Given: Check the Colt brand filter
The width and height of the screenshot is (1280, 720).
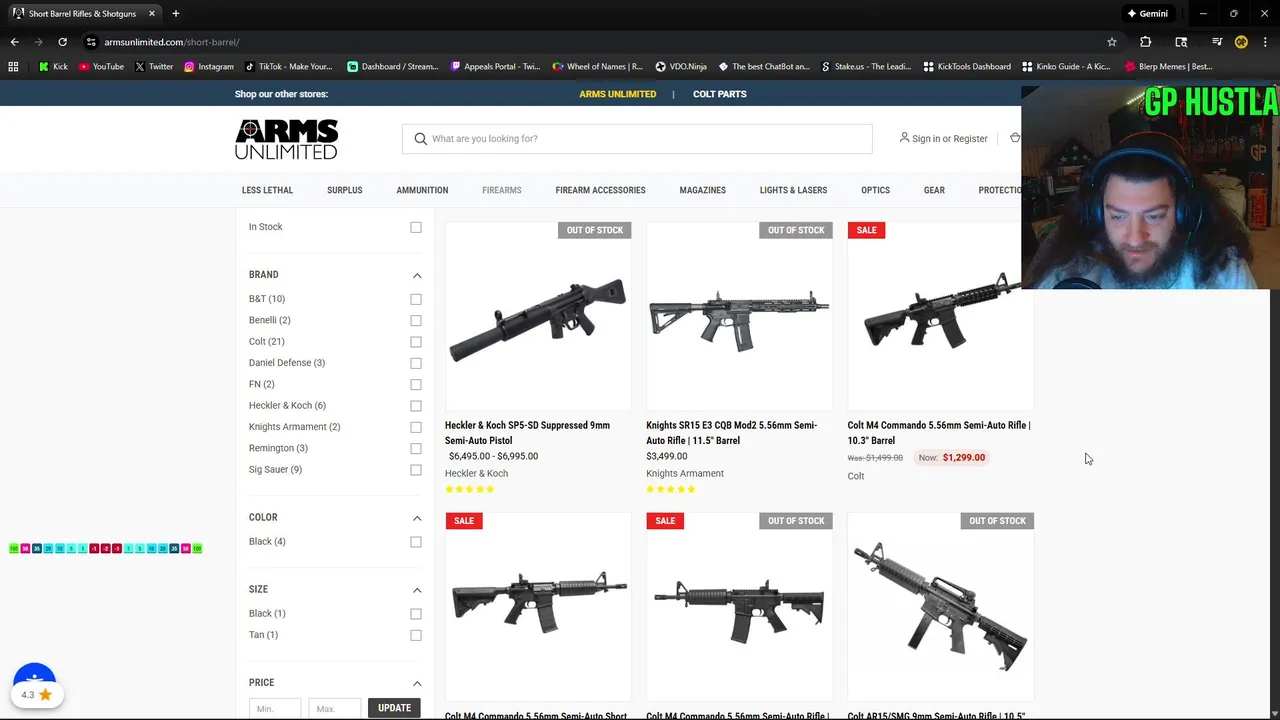Looking at the screenshot, I should [416, 342].
